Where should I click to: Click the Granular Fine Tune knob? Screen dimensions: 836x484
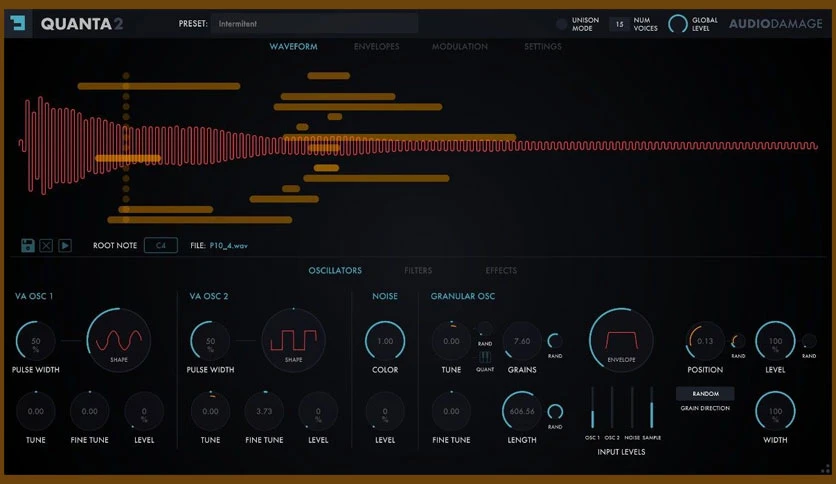coord(451,412)
